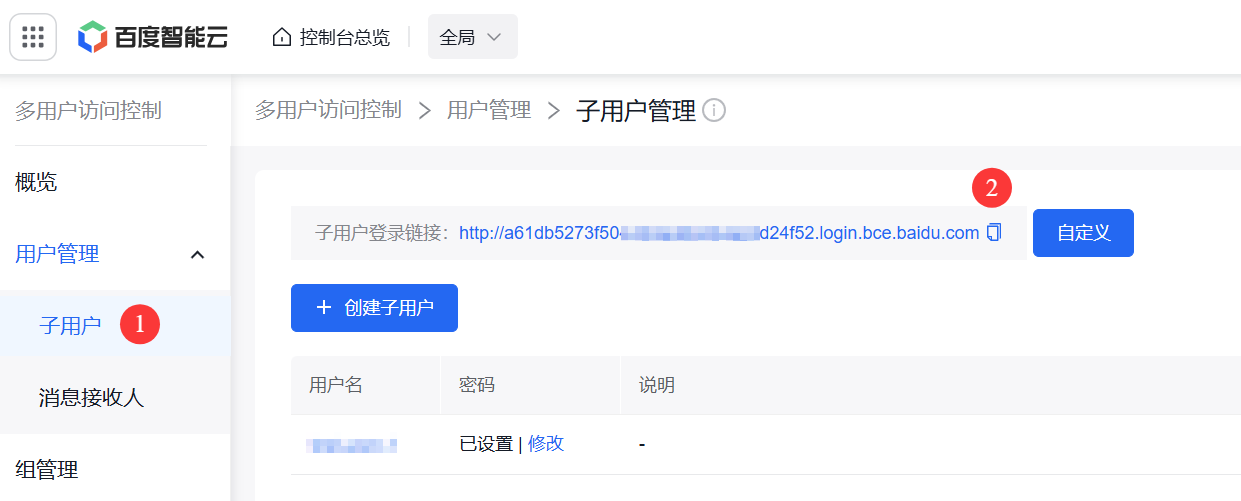This screenshot has width=1241, height=501.
Task: Collapse the 用户管理 sidebar section
Action: [198, 255]
